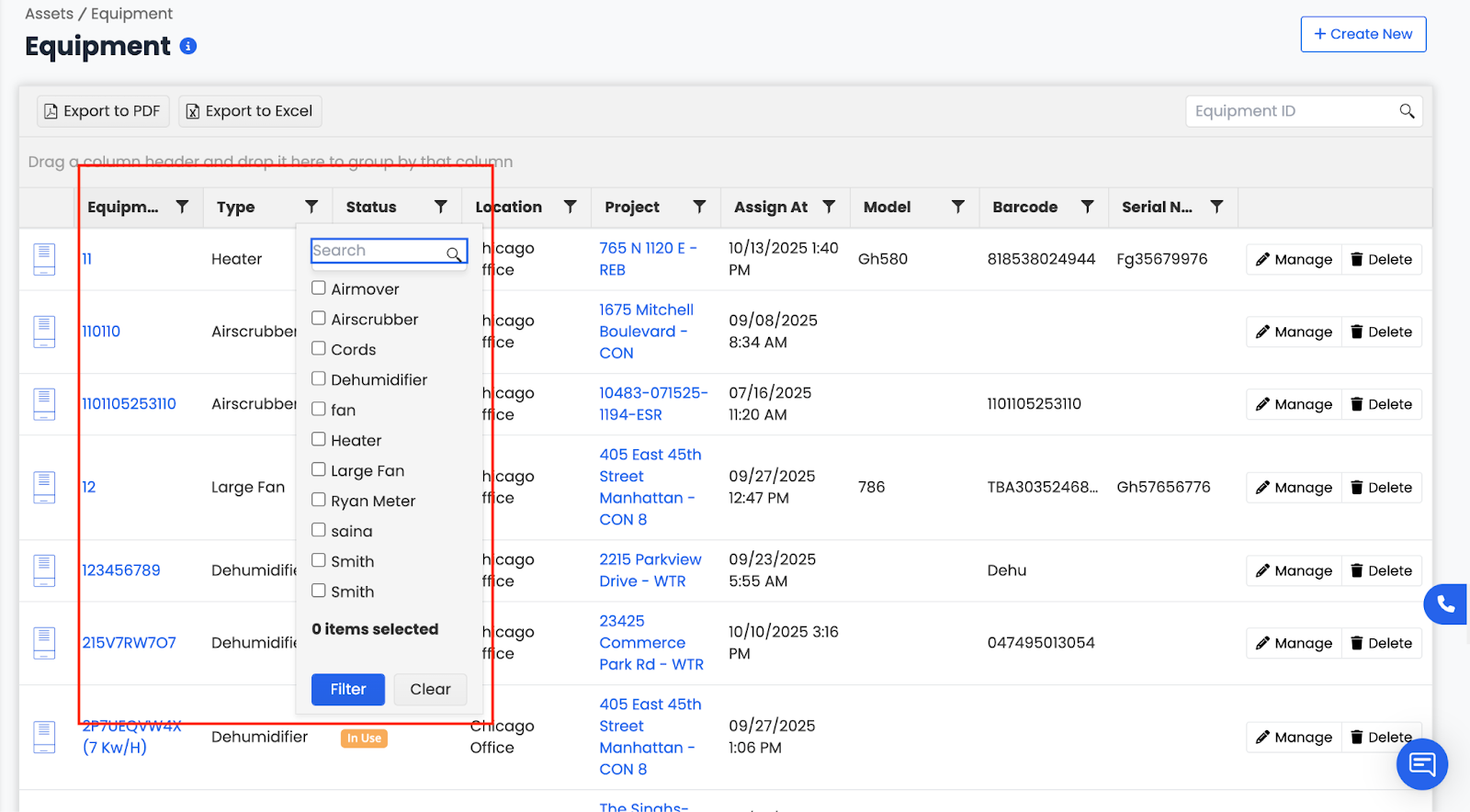Open the phone call floating icon
1470x812 pixels.
click(x=1446, y=603)
